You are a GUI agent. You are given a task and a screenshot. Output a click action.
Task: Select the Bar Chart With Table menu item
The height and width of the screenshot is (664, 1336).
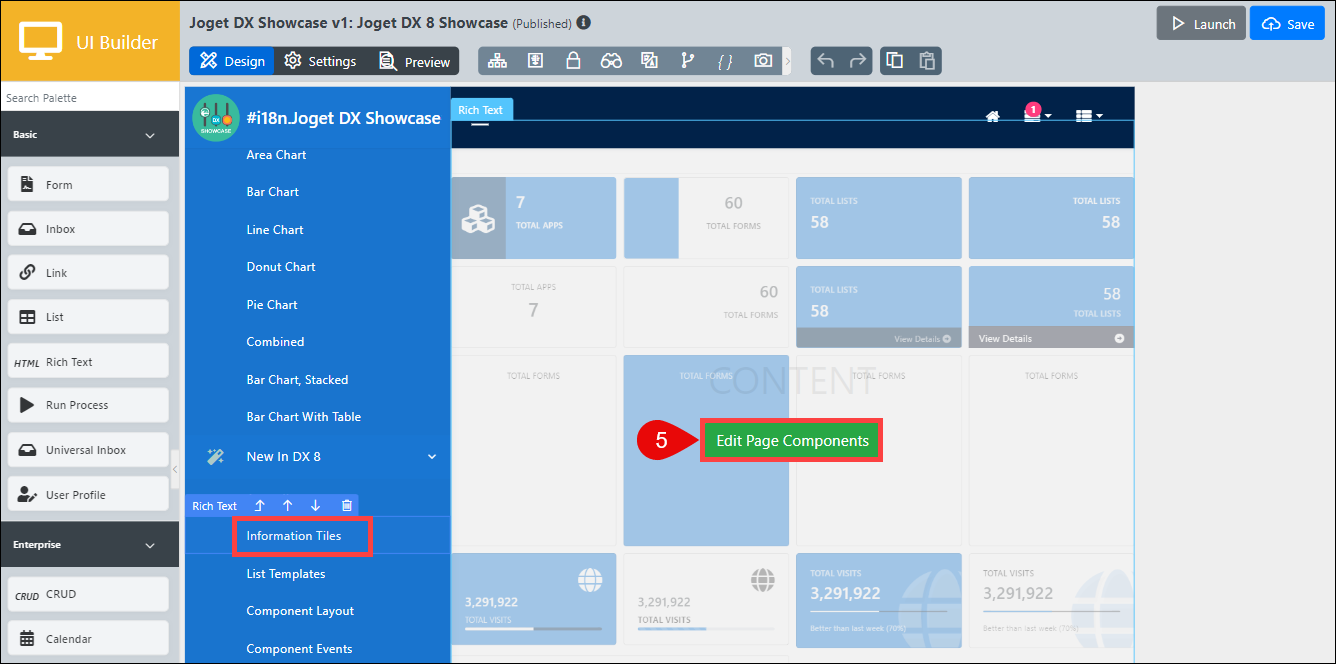(304, 417)
